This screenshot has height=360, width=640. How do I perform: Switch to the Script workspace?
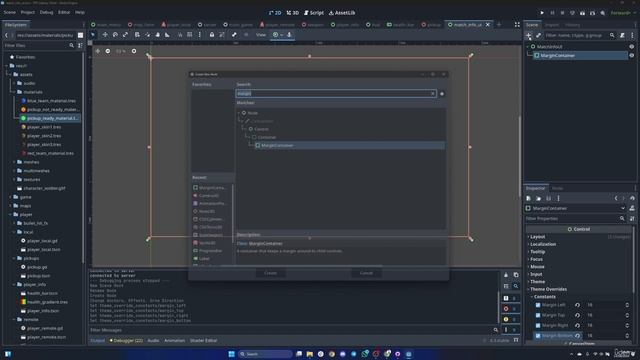tap(314, 13)
